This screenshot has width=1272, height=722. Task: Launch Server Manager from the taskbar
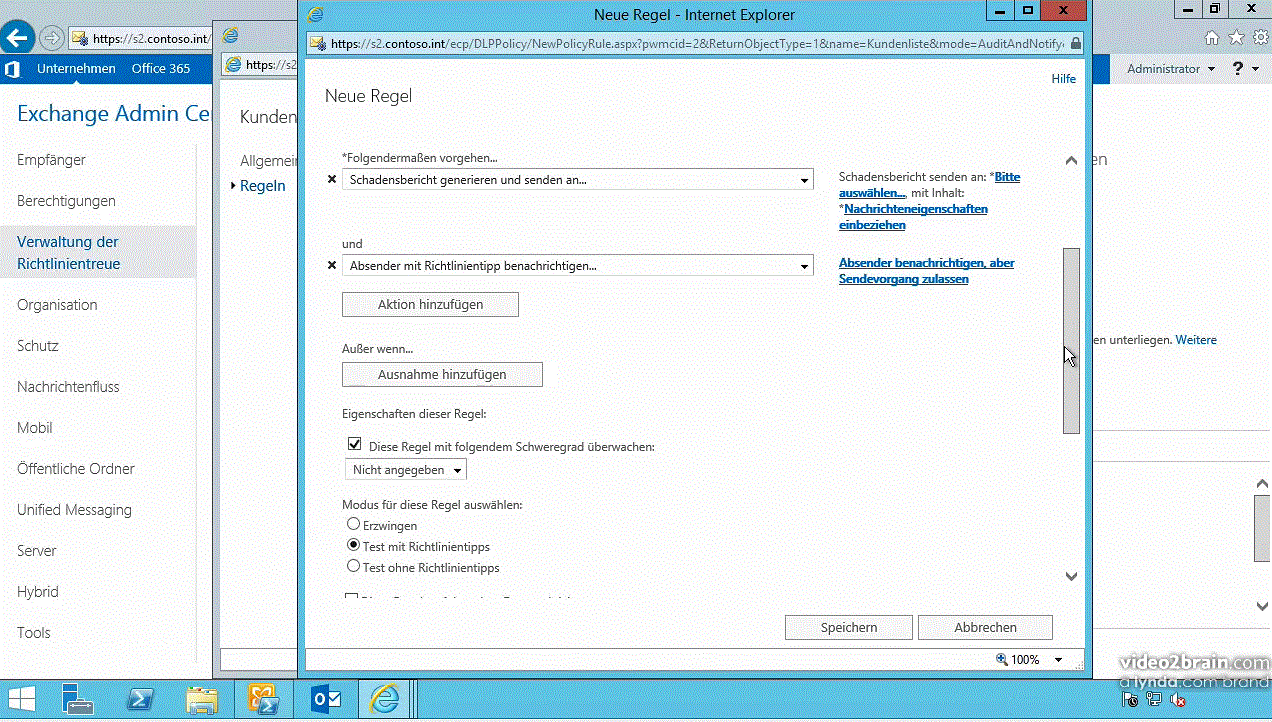coord(77,698)
